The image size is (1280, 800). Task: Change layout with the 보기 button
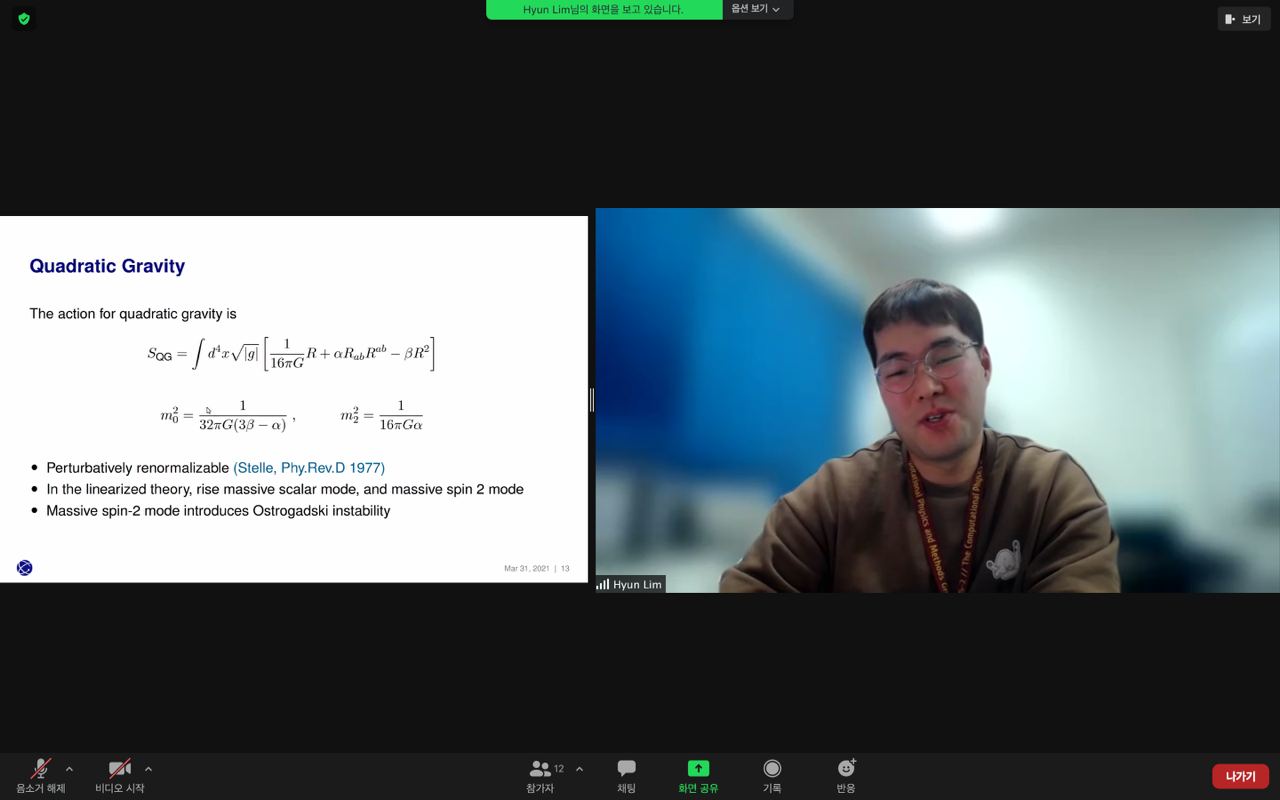(x=1243, y=19)
